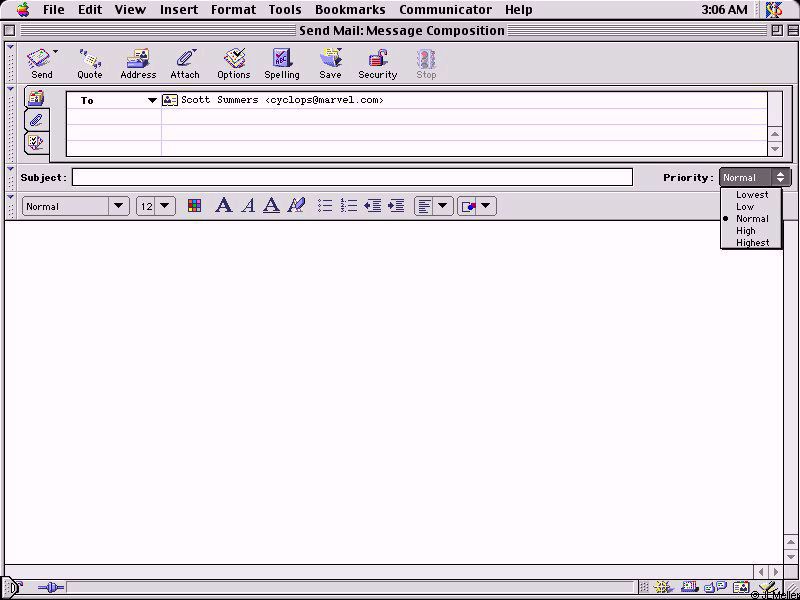This screenshot has height=600, width=800.
Task: Open the Communicator menu
Action: tap(445, 9)
